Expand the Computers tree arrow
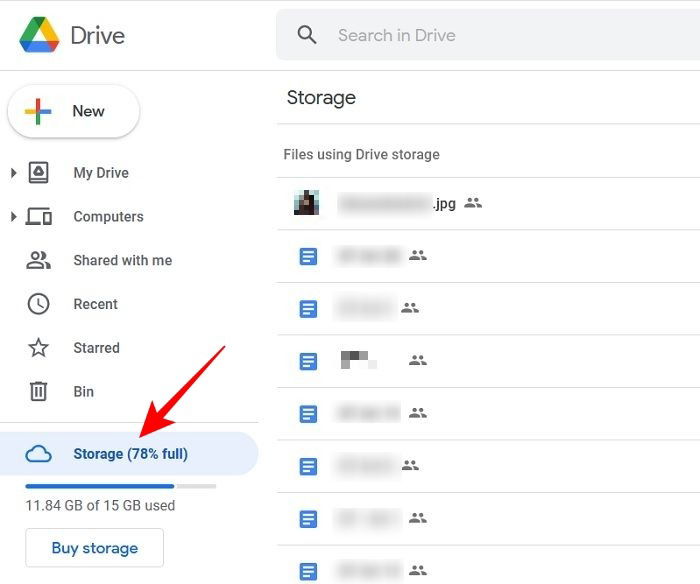 click(13, 217)
